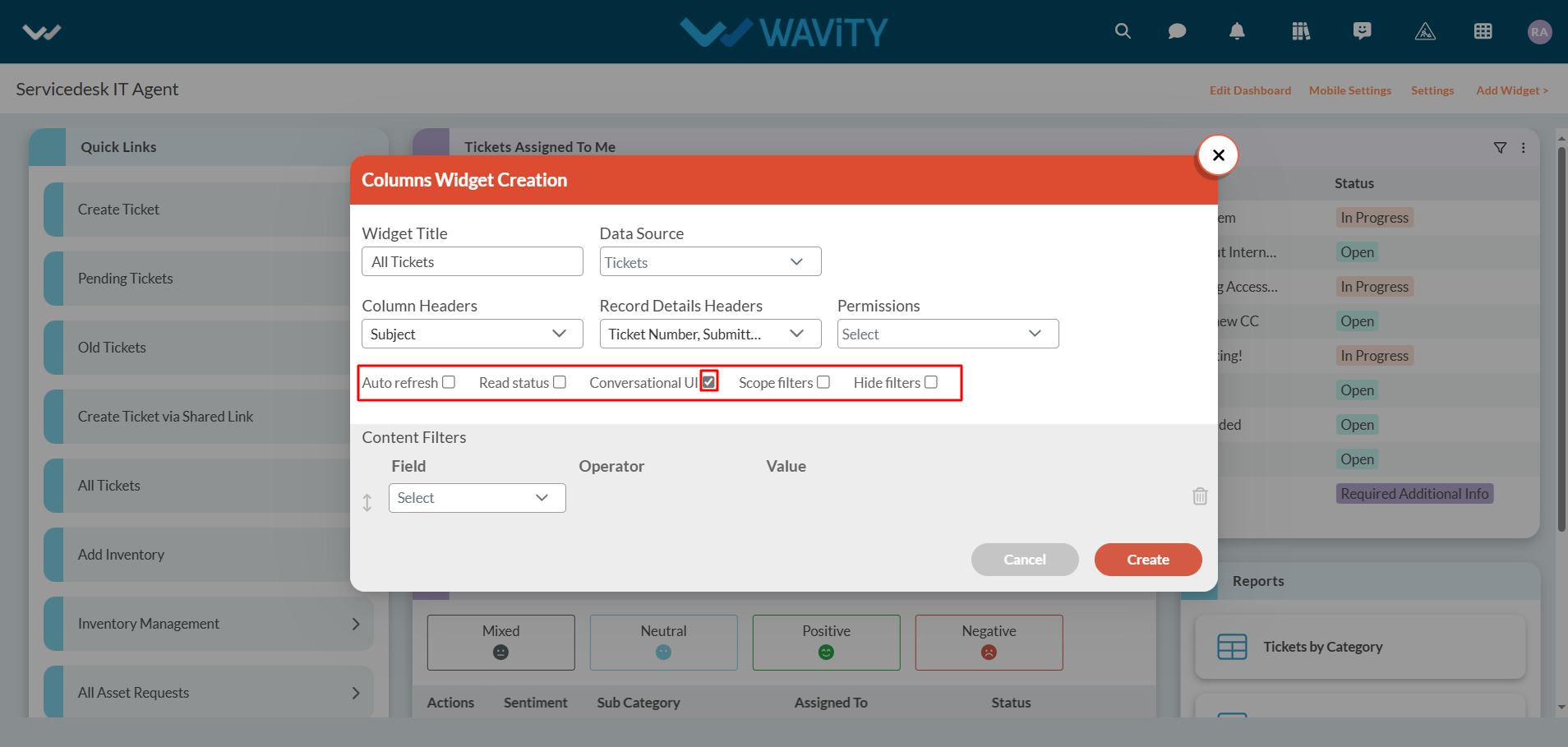Image resolution: width=1568 pixels, height=747 pixels.
Task: Open the Add Widget menu link
Action: 1512,90
